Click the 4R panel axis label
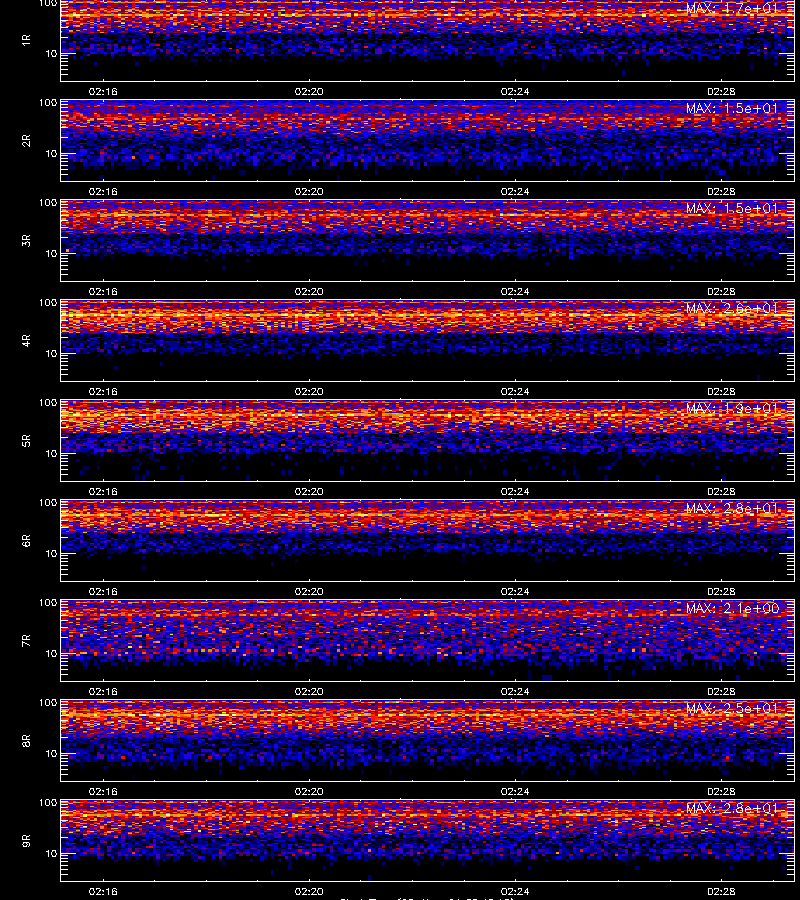The width and height of the screenshot is (800, 900). [x=26, y=340]
